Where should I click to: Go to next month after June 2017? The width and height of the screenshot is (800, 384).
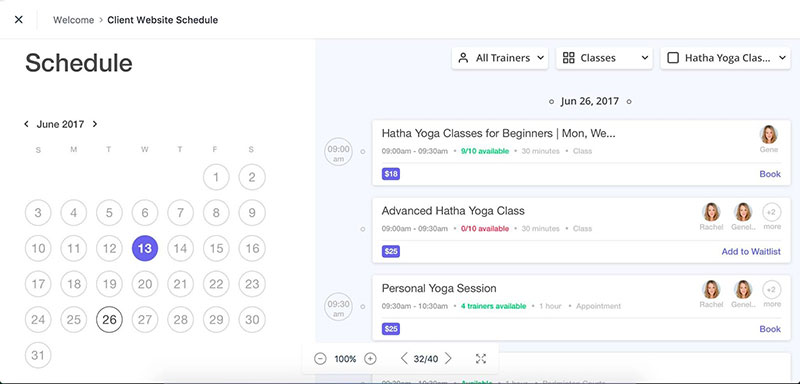[x=95, y=124]
